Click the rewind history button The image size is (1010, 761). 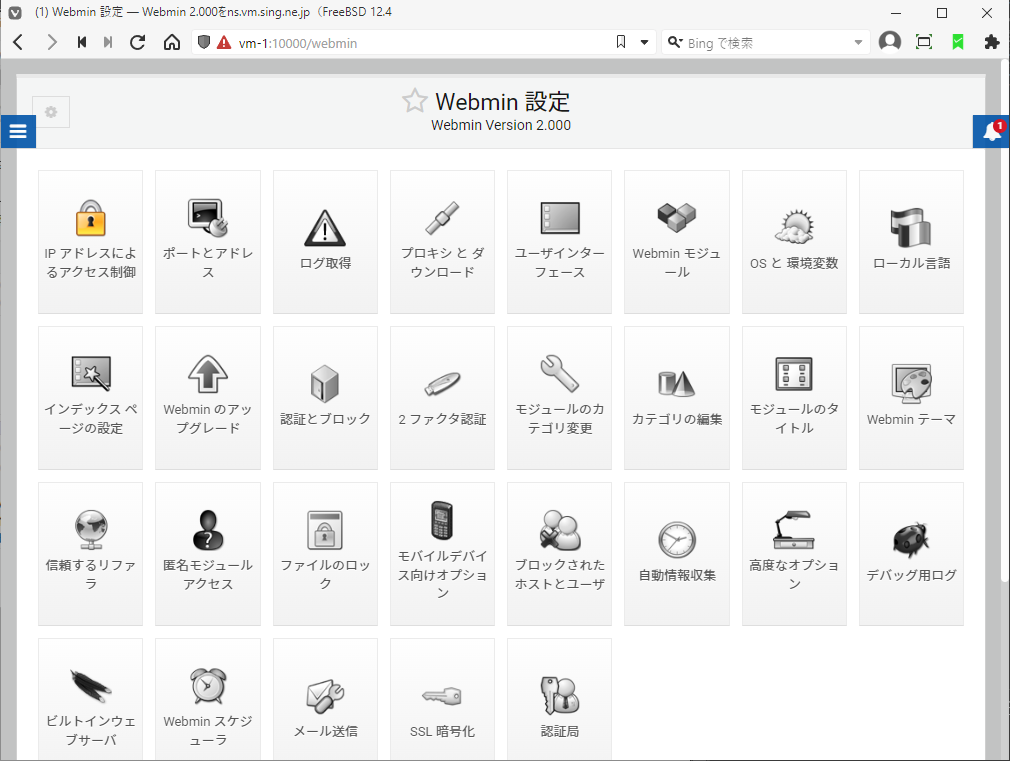(x=82, y=43)
